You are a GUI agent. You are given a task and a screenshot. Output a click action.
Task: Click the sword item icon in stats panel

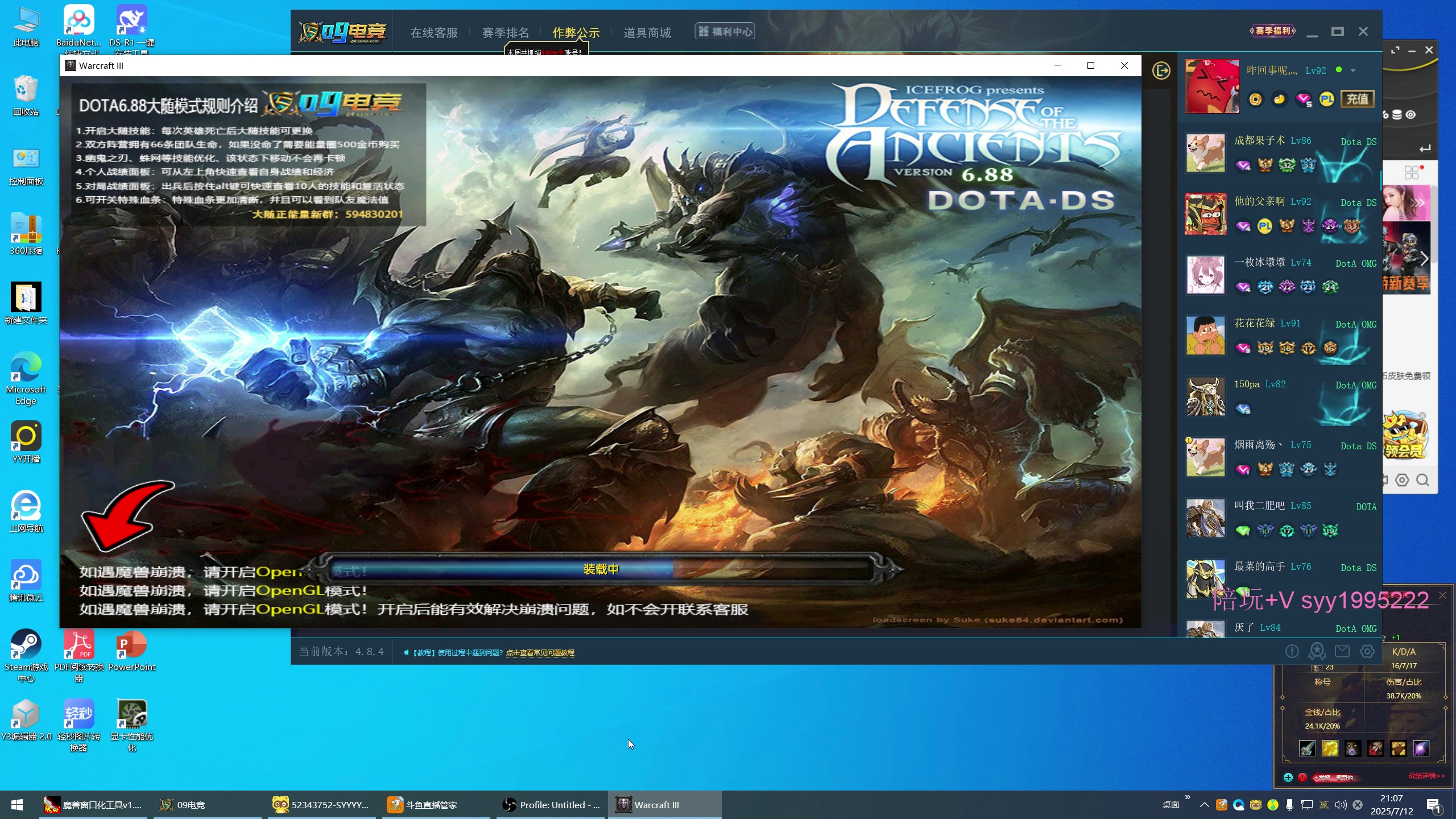(x=1308, y=748)
